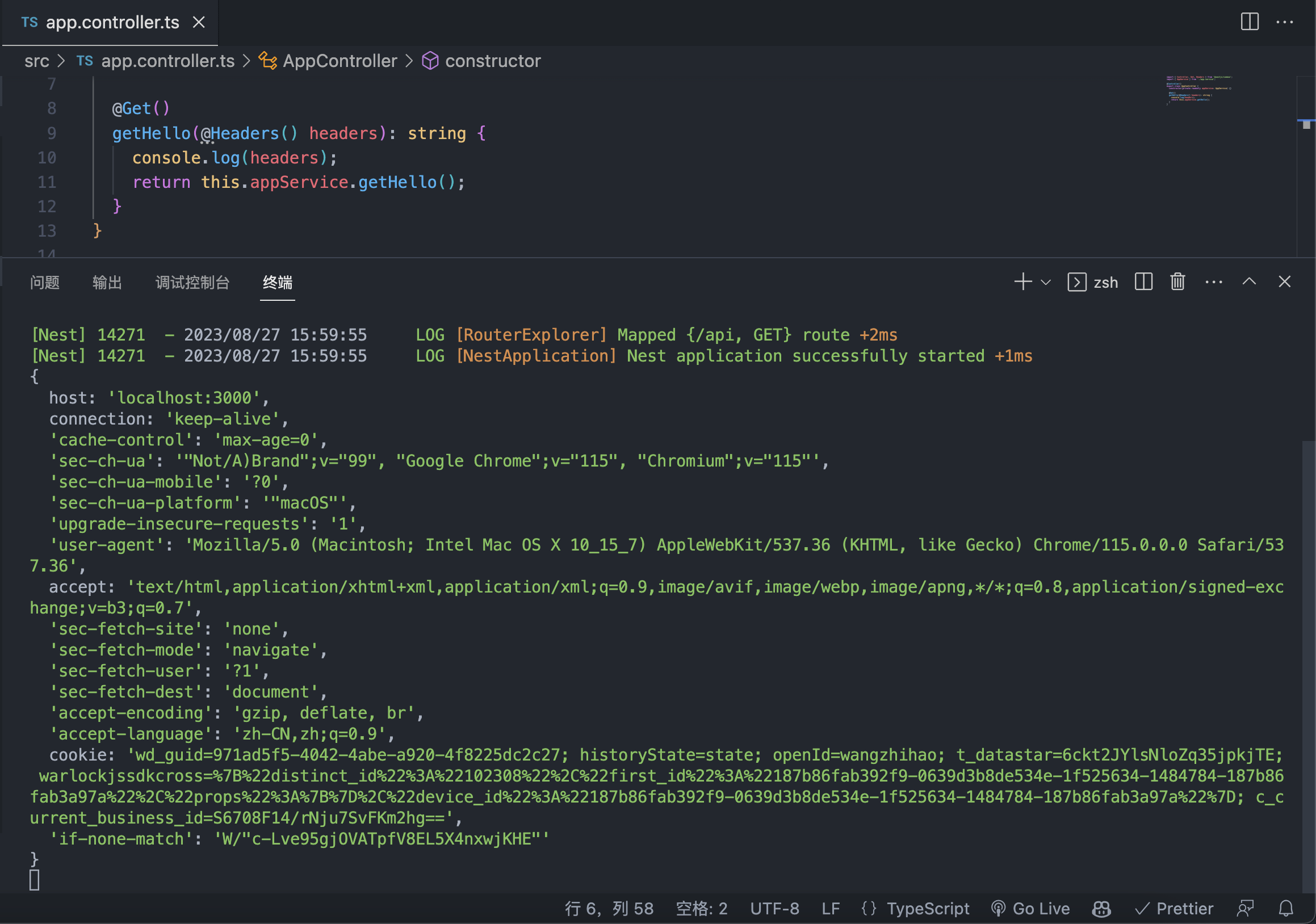Split the terminal pane
Viewport: 1316px width, 924px height.
pyautogui.click(x=1143, y=282)
